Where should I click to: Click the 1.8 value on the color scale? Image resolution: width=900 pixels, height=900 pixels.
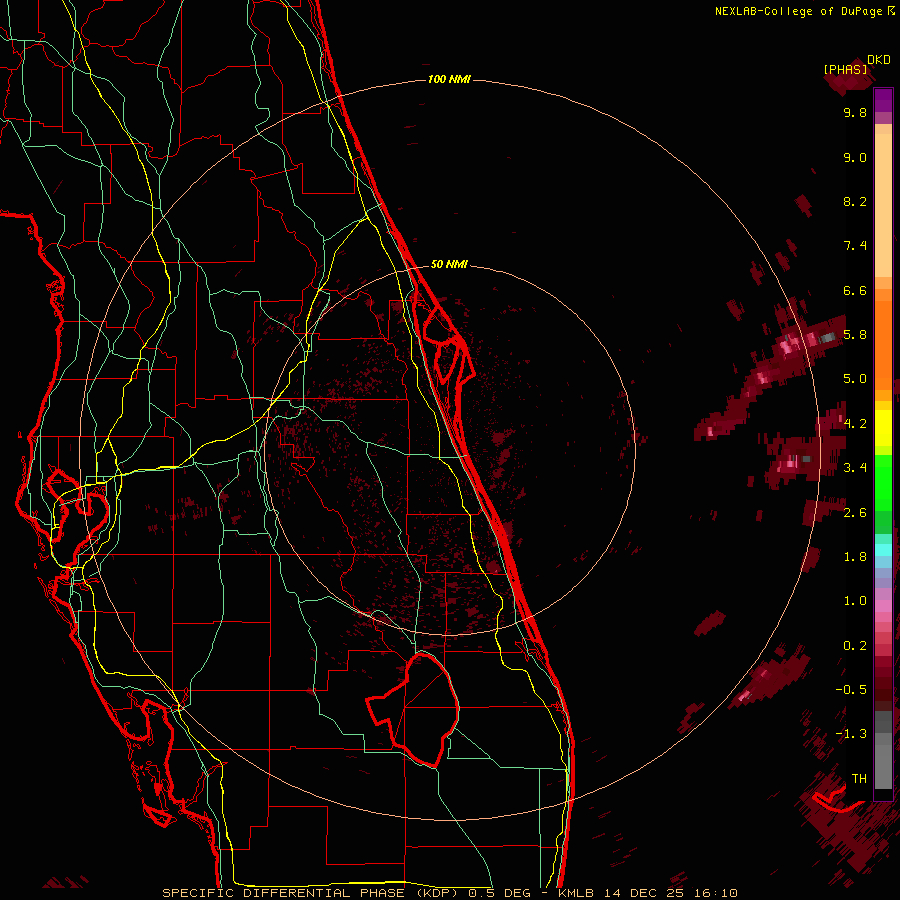coord(855,557)
